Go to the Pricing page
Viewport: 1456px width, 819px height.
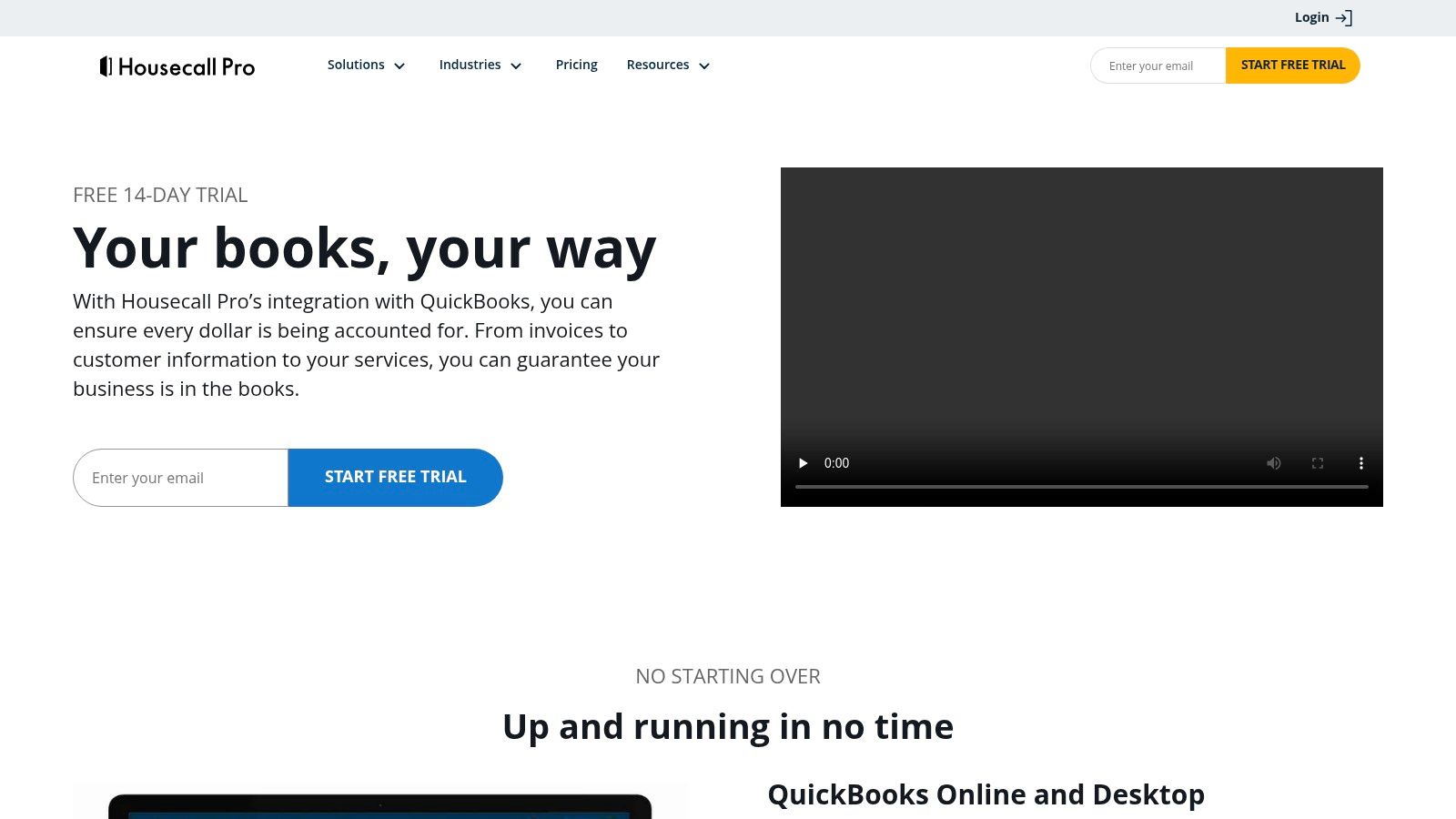pos(577,65)
